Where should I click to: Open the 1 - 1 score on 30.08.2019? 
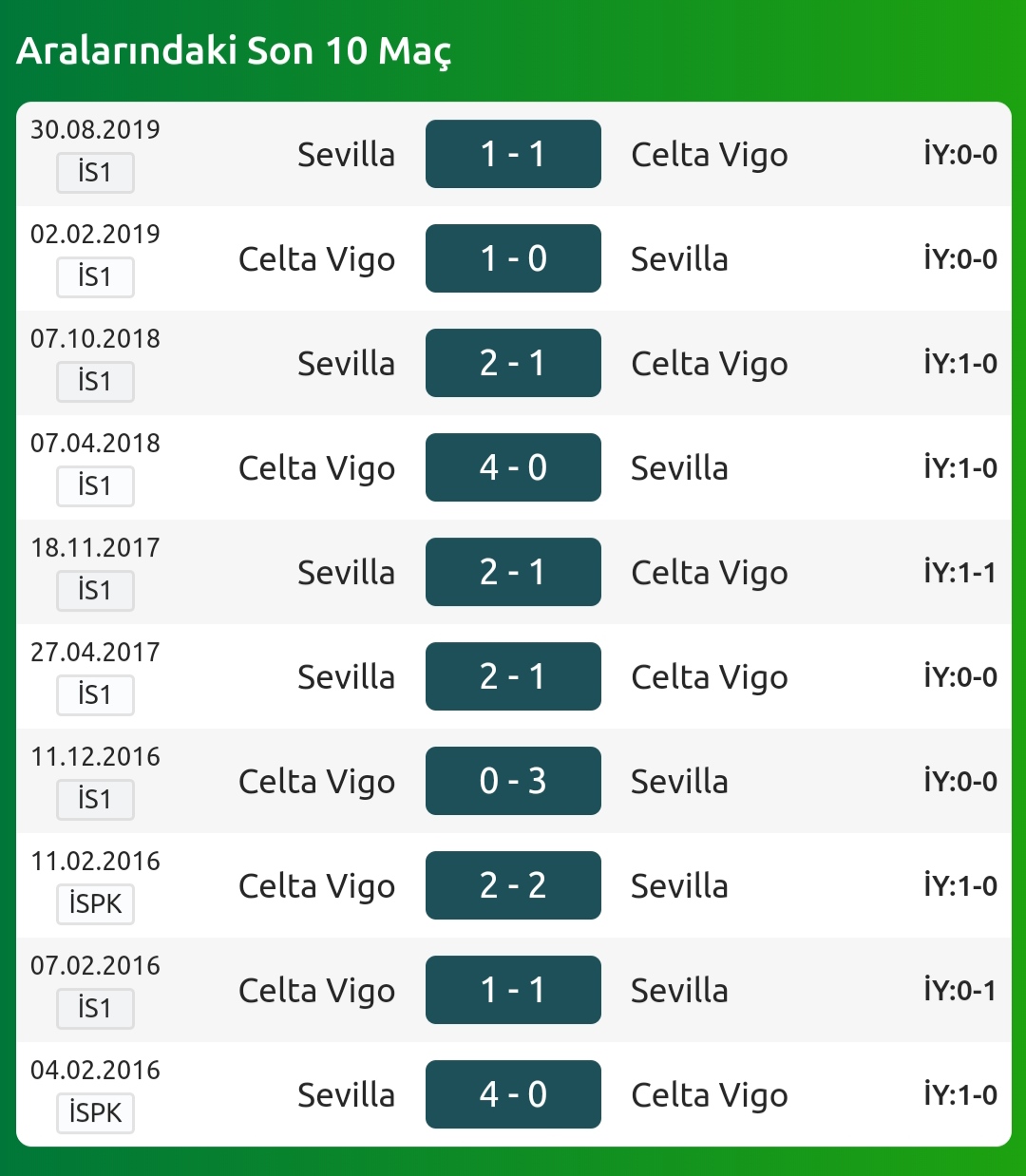pyautogui.click(x=513, y=154)
